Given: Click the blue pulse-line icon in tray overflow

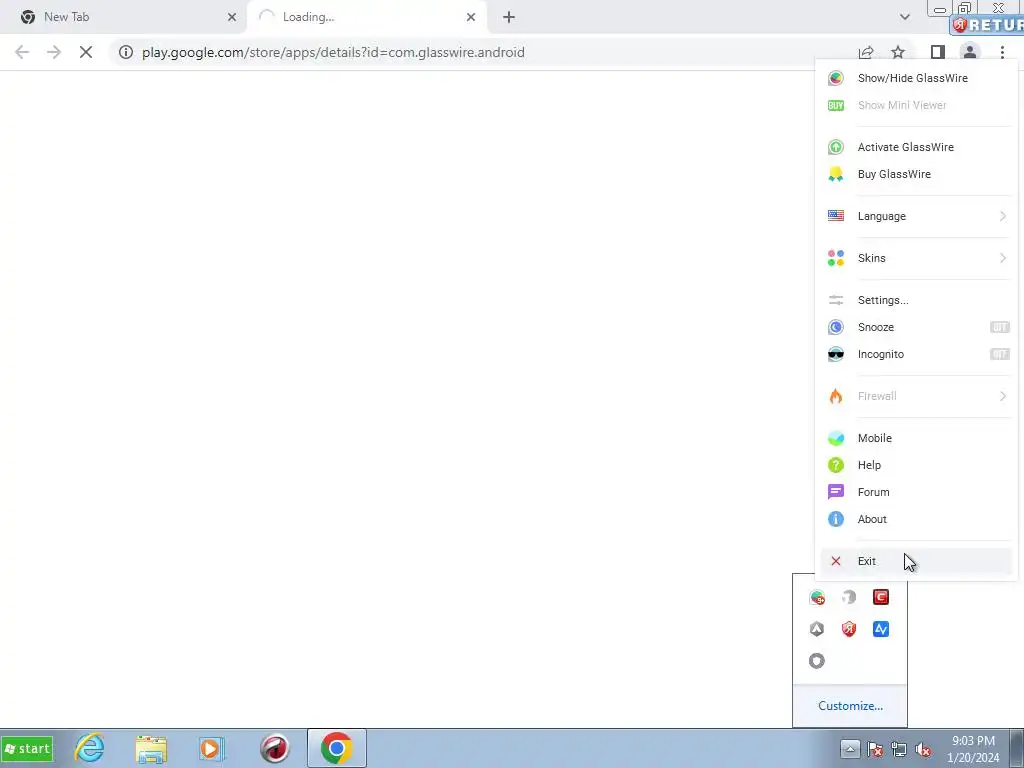Looking at the screenshot, I should click(880, 629).
